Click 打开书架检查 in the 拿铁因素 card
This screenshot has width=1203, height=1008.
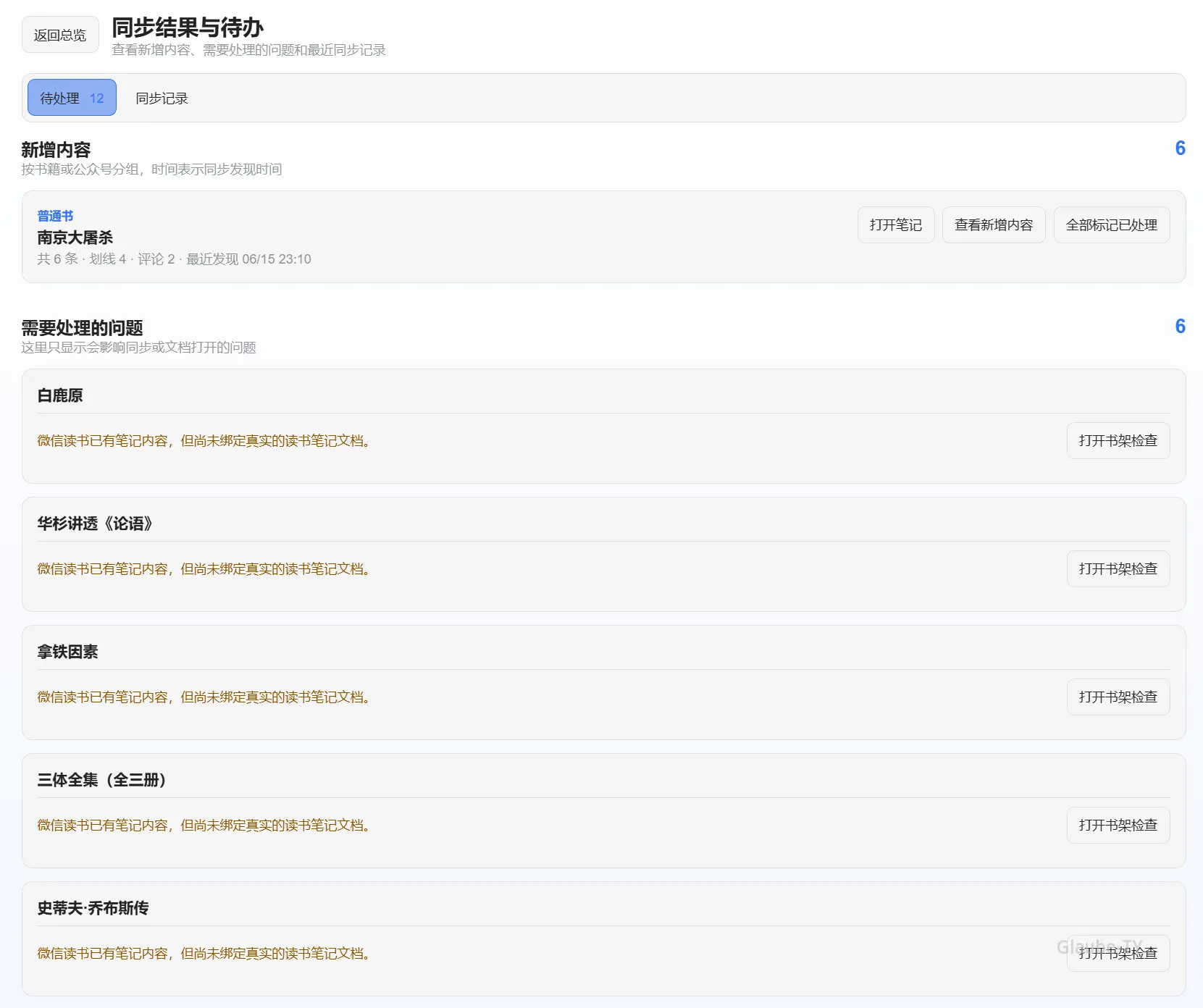pyautogui.click(x=1118, y=697)
